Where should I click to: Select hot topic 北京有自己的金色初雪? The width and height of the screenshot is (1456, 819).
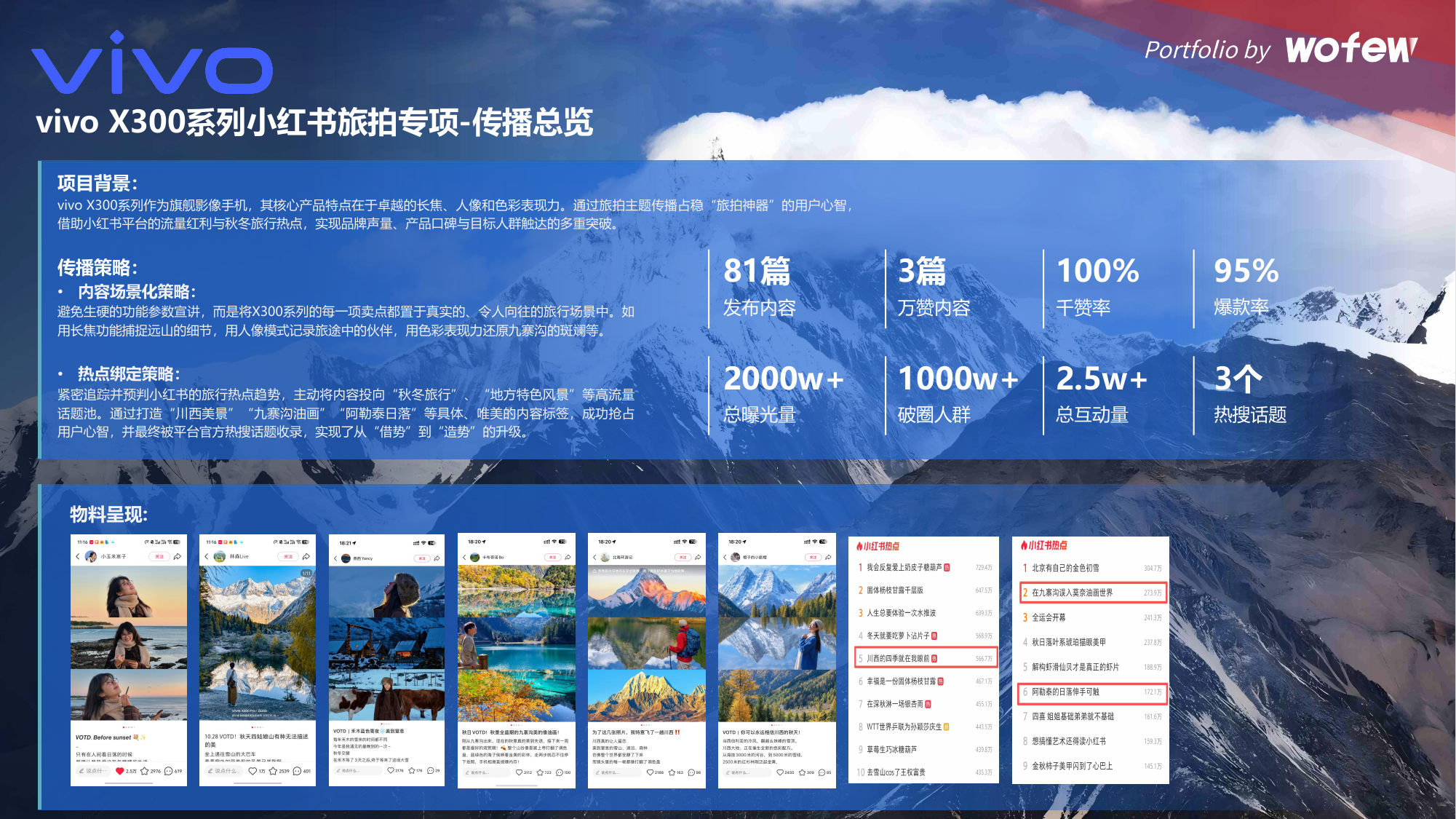click(1092, 568)
